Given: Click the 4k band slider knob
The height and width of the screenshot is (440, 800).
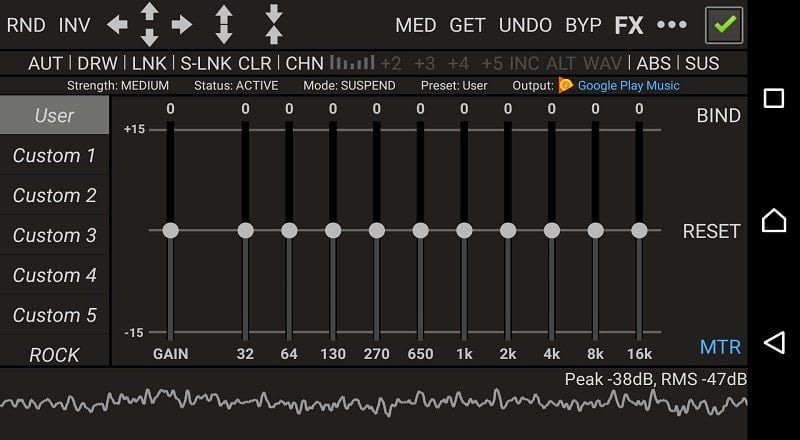Looking at the screenshot, I should click(552, 230).
